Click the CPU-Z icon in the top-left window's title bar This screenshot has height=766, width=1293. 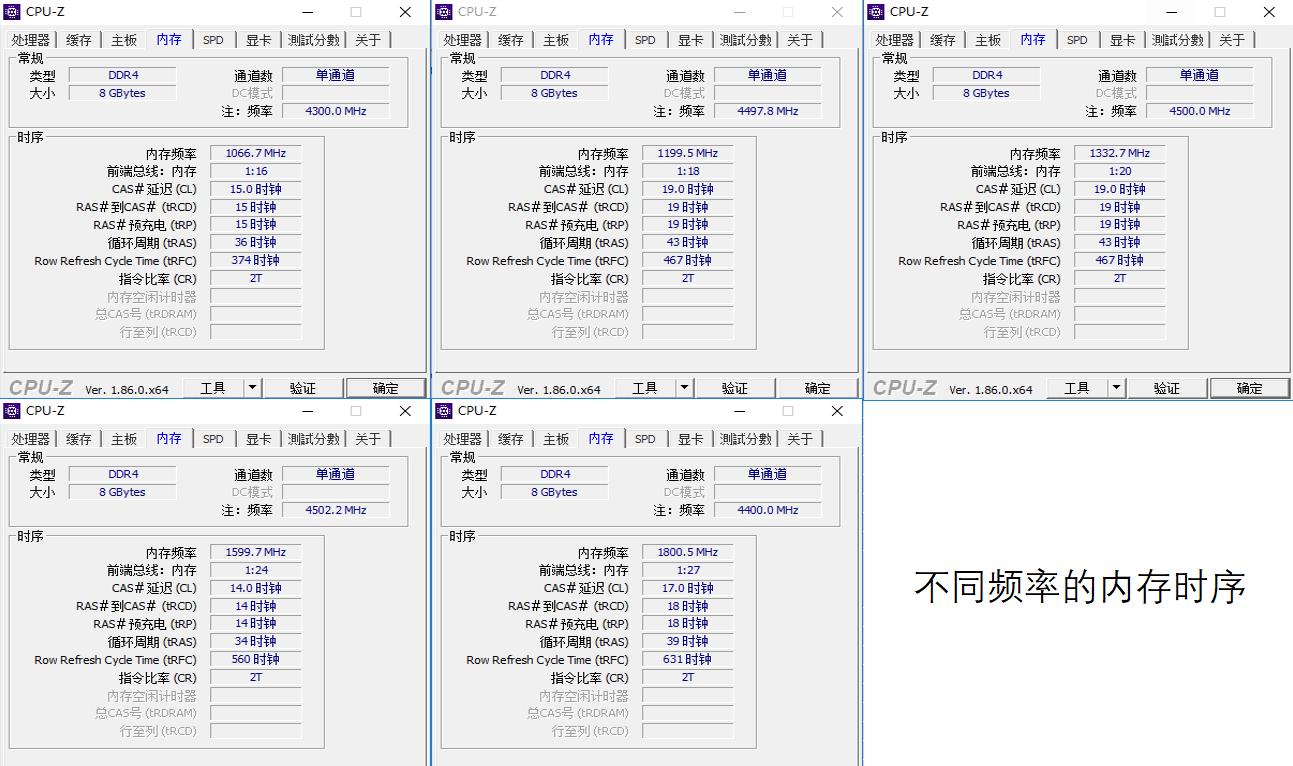11,11
